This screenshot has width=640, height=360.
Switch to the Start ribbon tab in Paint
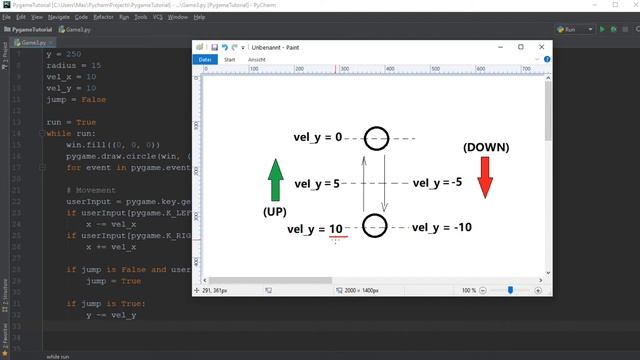(229, 60)
